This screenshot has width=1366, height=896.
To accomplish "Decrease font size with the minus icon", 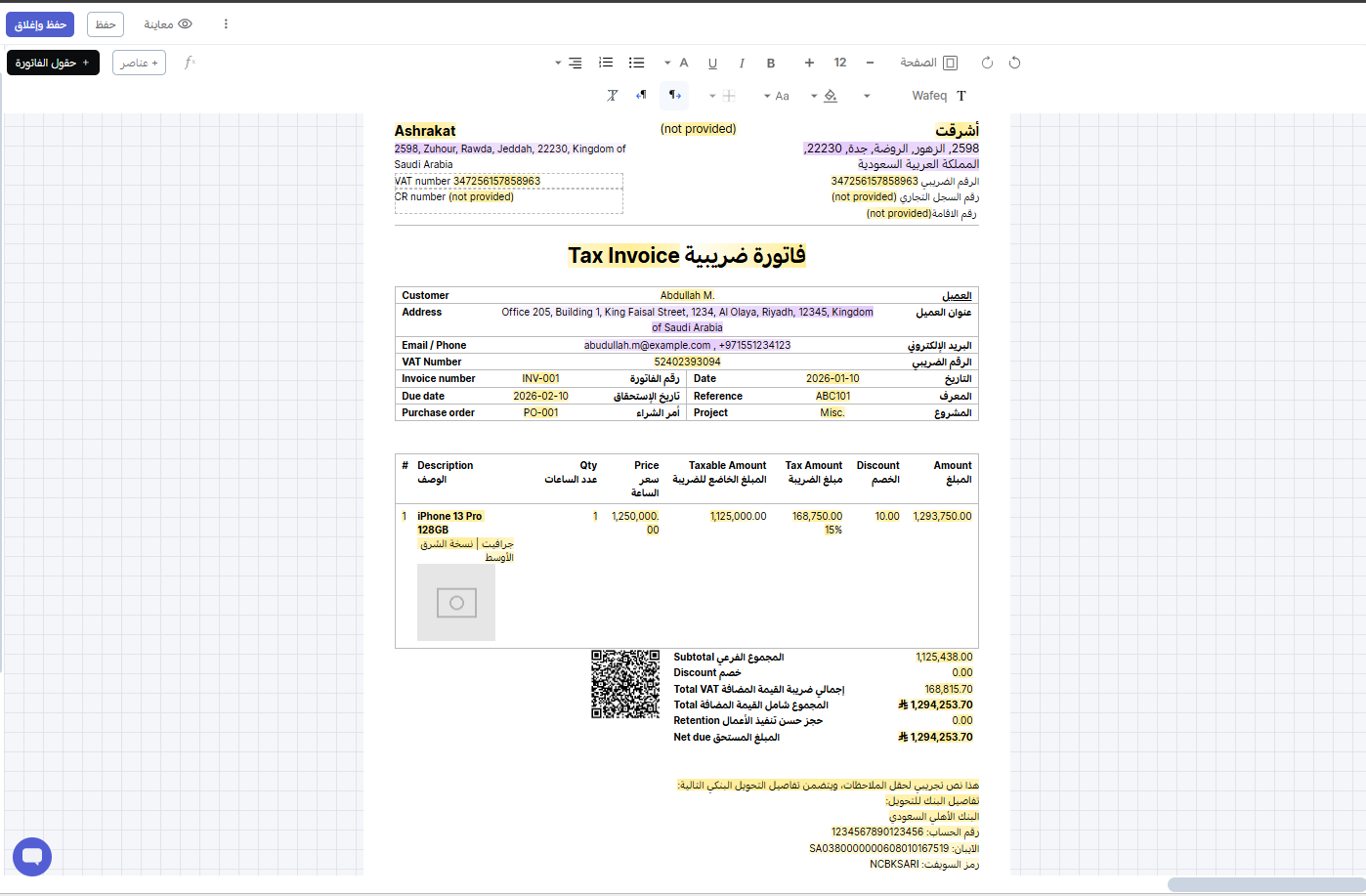I will pyautogui.click(x=870, y=63).
